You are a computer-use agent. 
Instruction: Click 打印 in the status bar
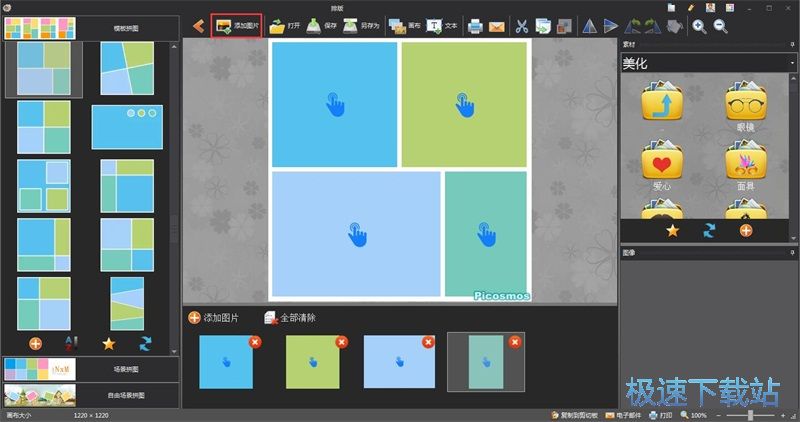coord(660,415)
